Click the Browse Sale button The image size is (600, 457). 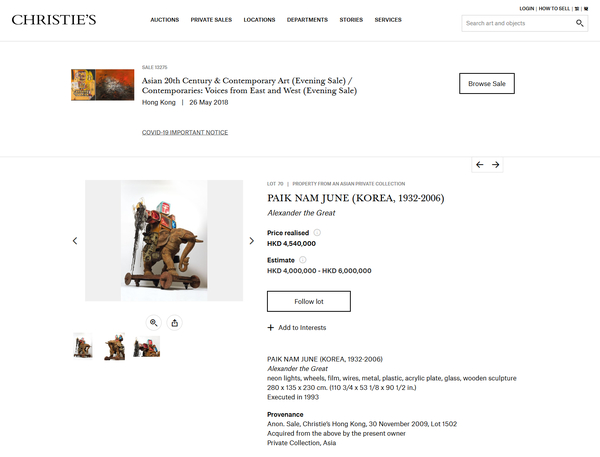[487, 83]
